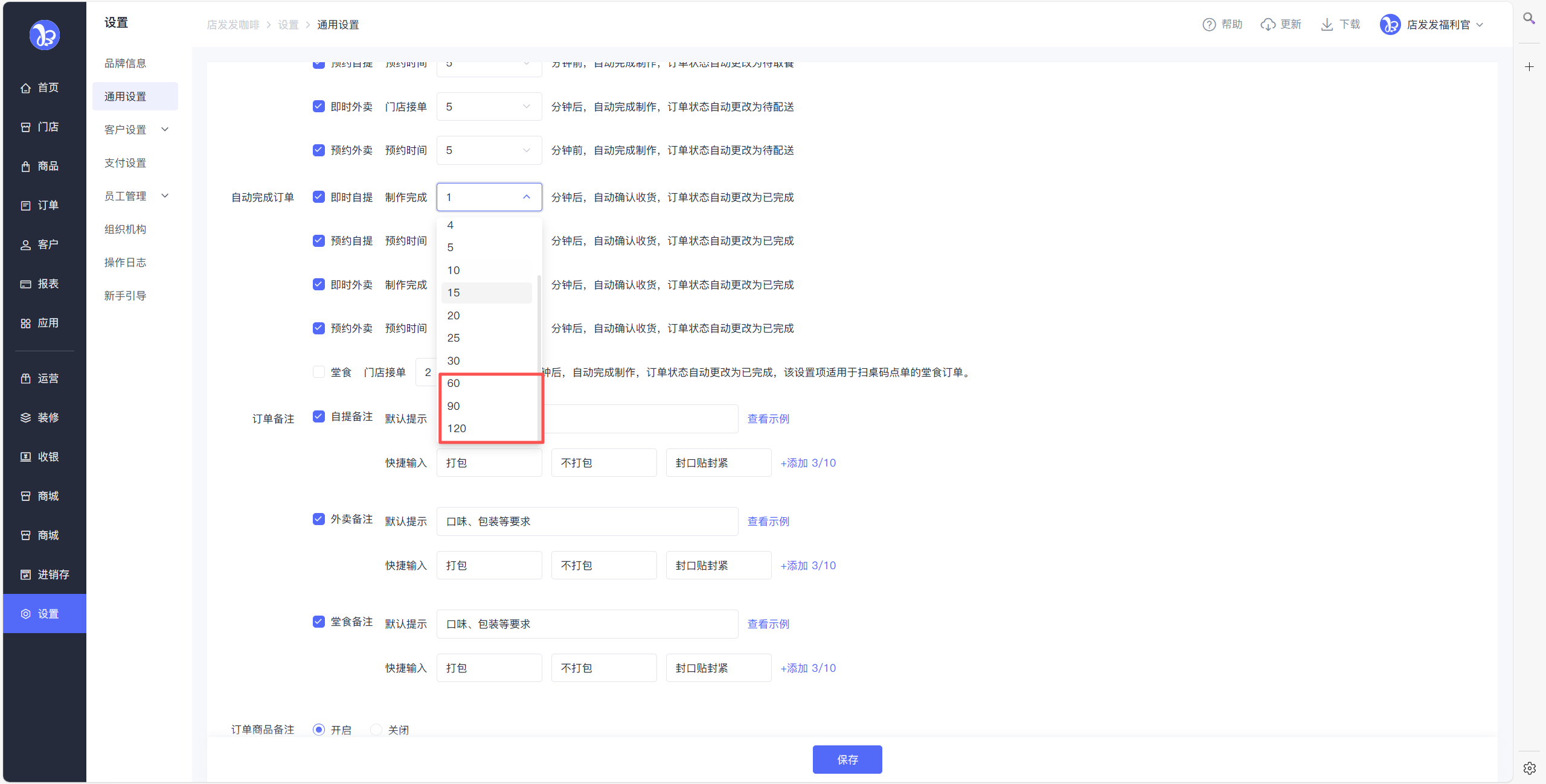
Task: Click the cloud update icon
Action: [x=1268, y=25]
